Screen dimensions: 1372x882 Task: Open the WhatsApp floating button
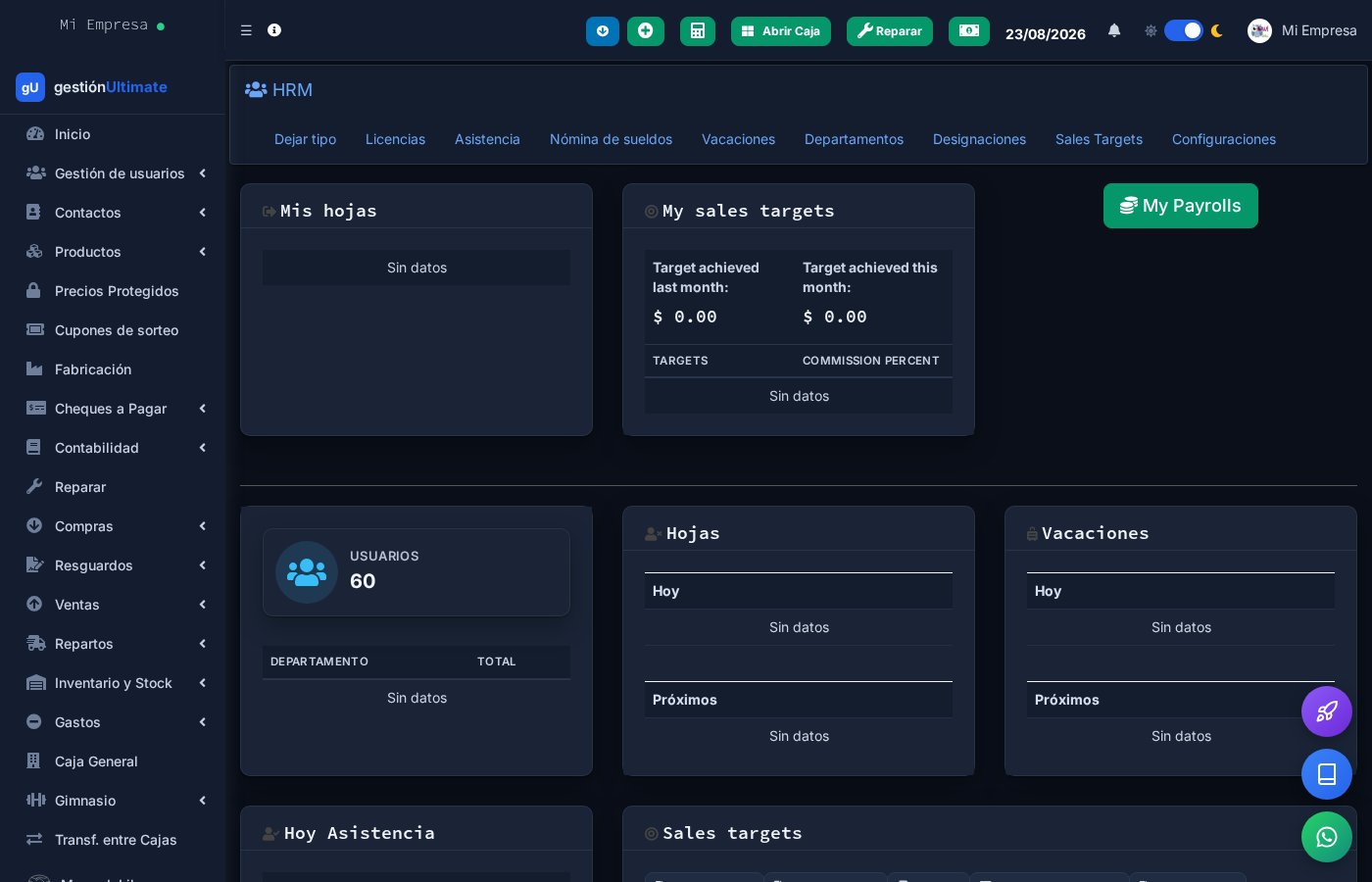pyautogui.click(x=1327, y=837)
